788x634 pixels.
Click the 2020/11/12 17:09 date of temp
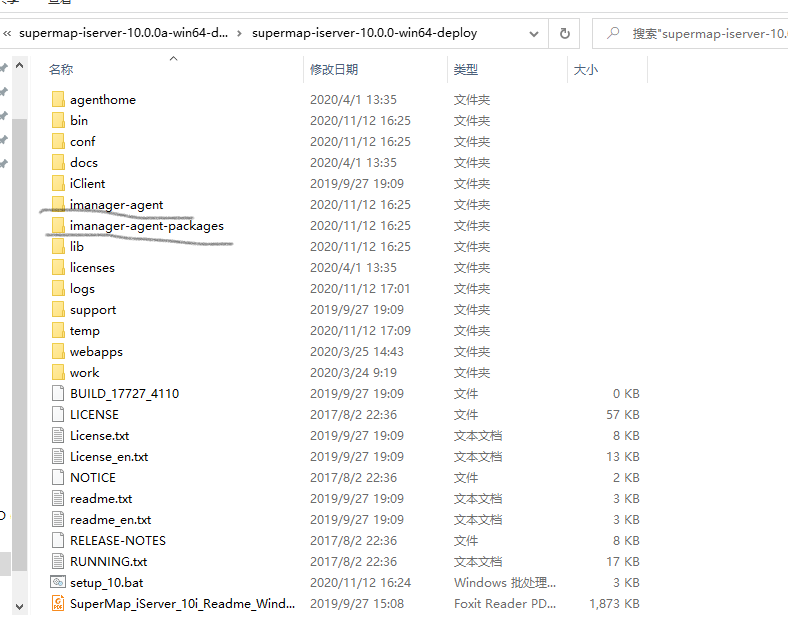[x=360, y=331]
